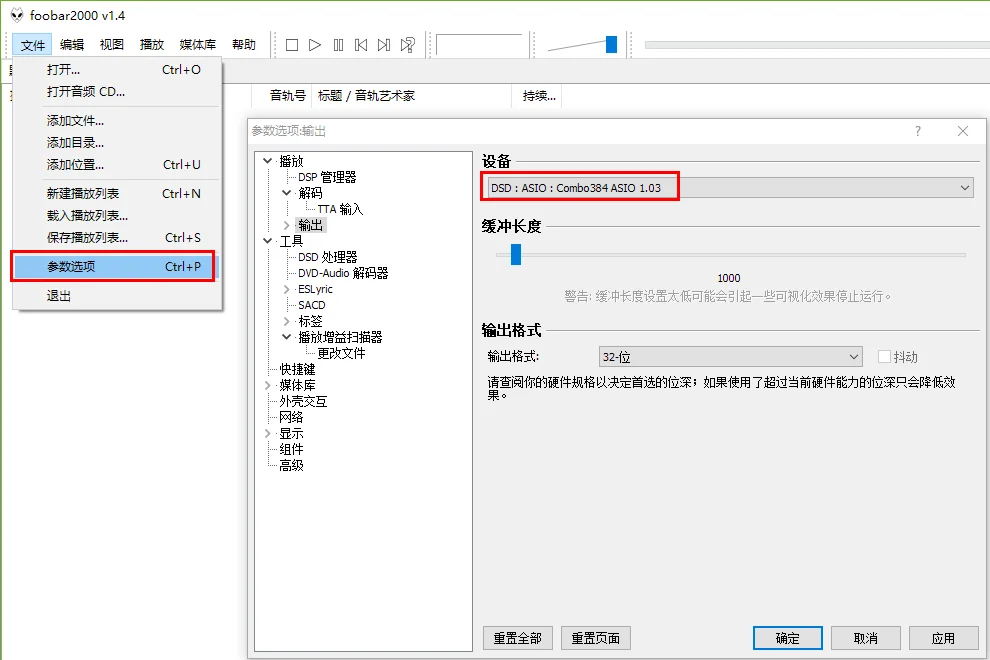Select DSD 处理器 in the tree

pos(328,257)
